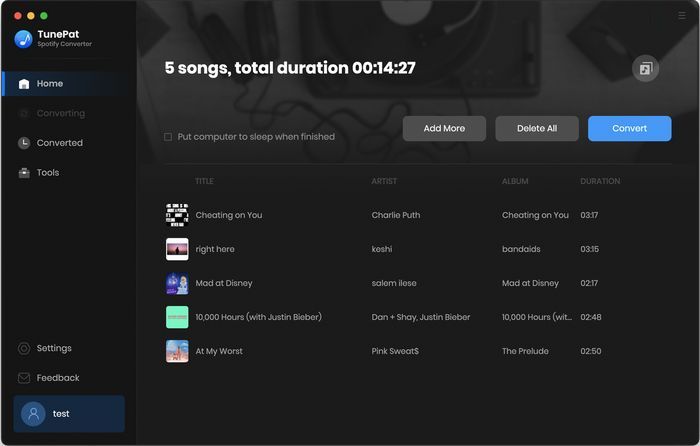Click the ALBUM column header

(515, 181)
